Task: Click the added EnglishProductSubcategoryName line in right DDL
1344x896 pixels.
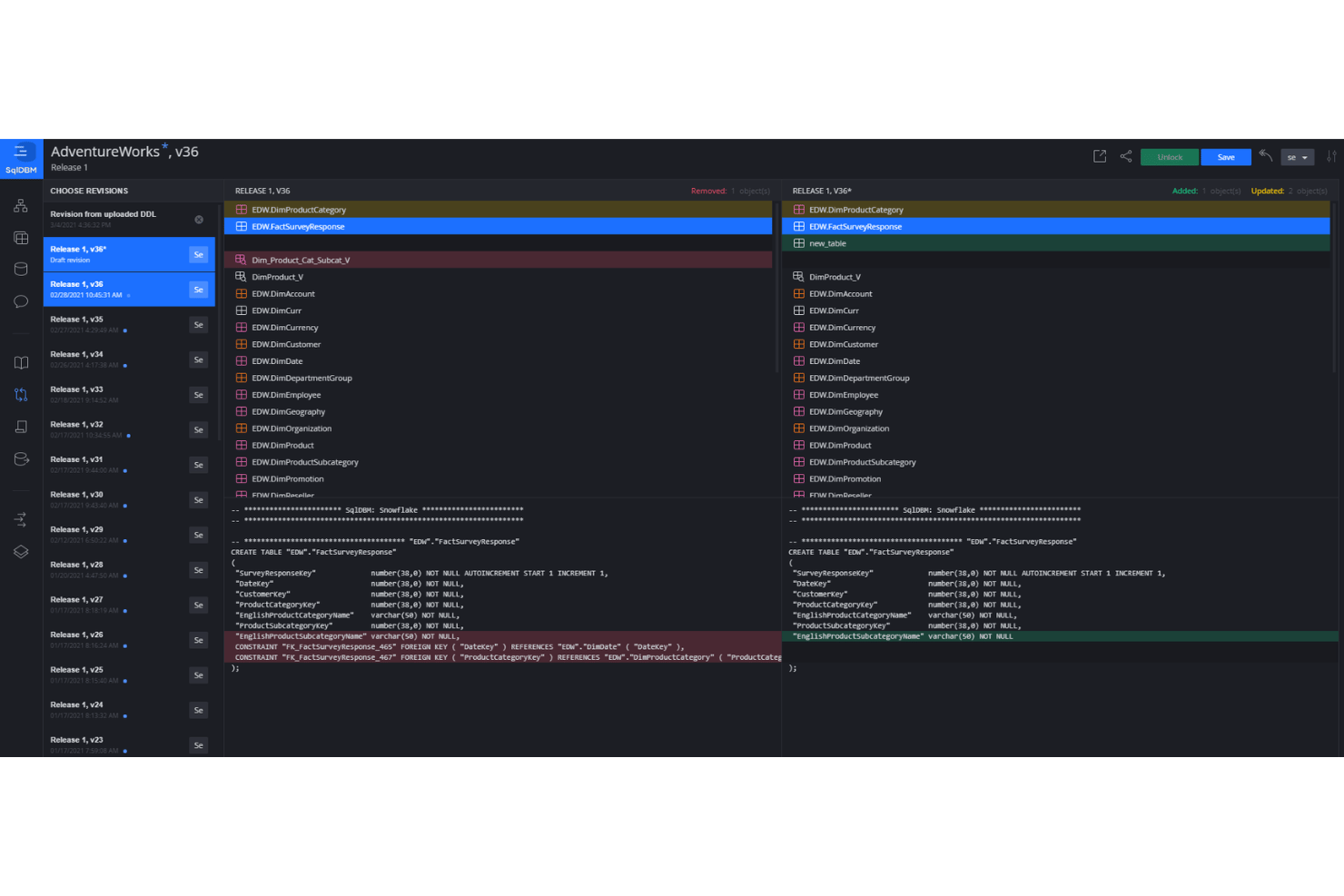Action: [x=1060, y=636]
